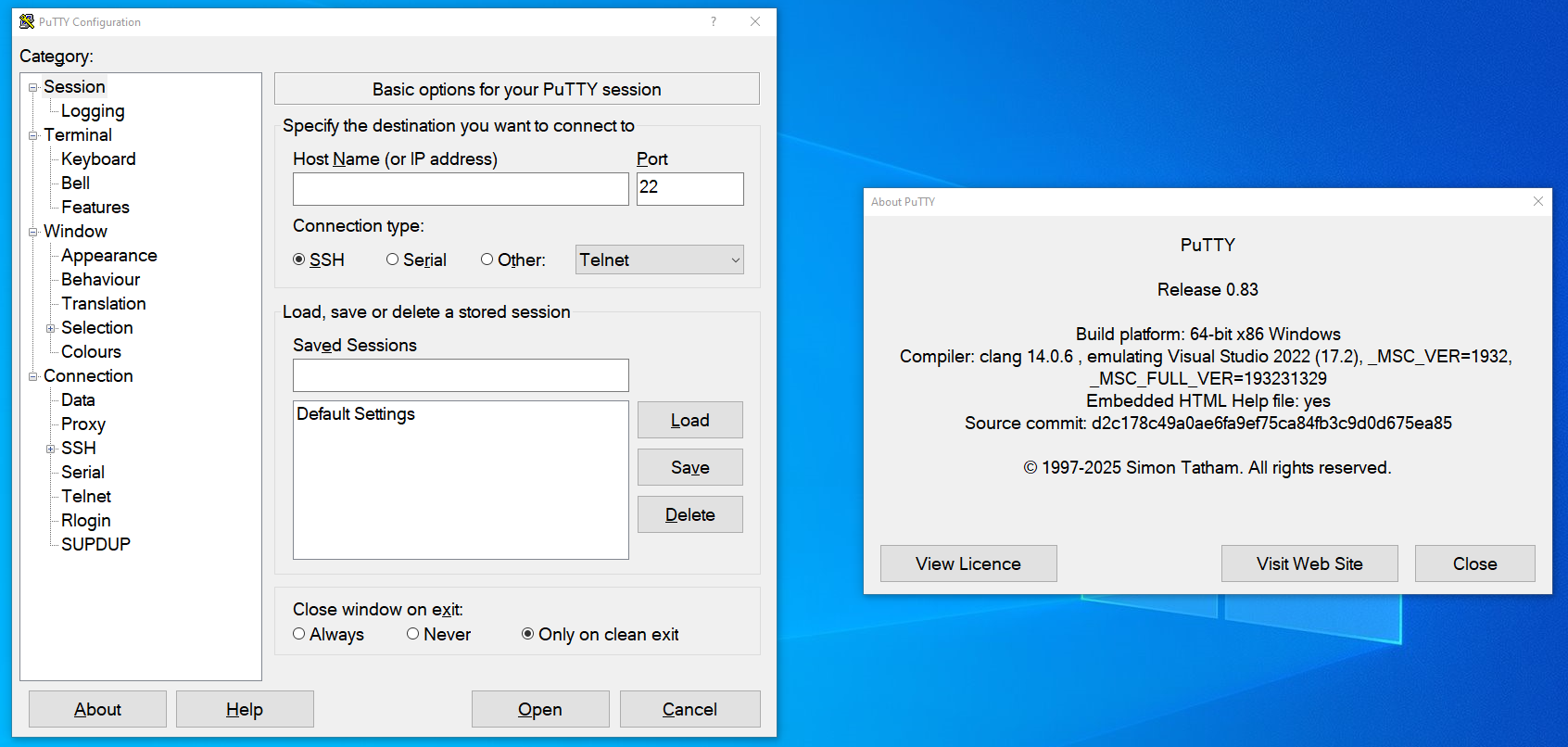Open the SSH settings category
Screen dimensions: 1568x747
point(79,449)
